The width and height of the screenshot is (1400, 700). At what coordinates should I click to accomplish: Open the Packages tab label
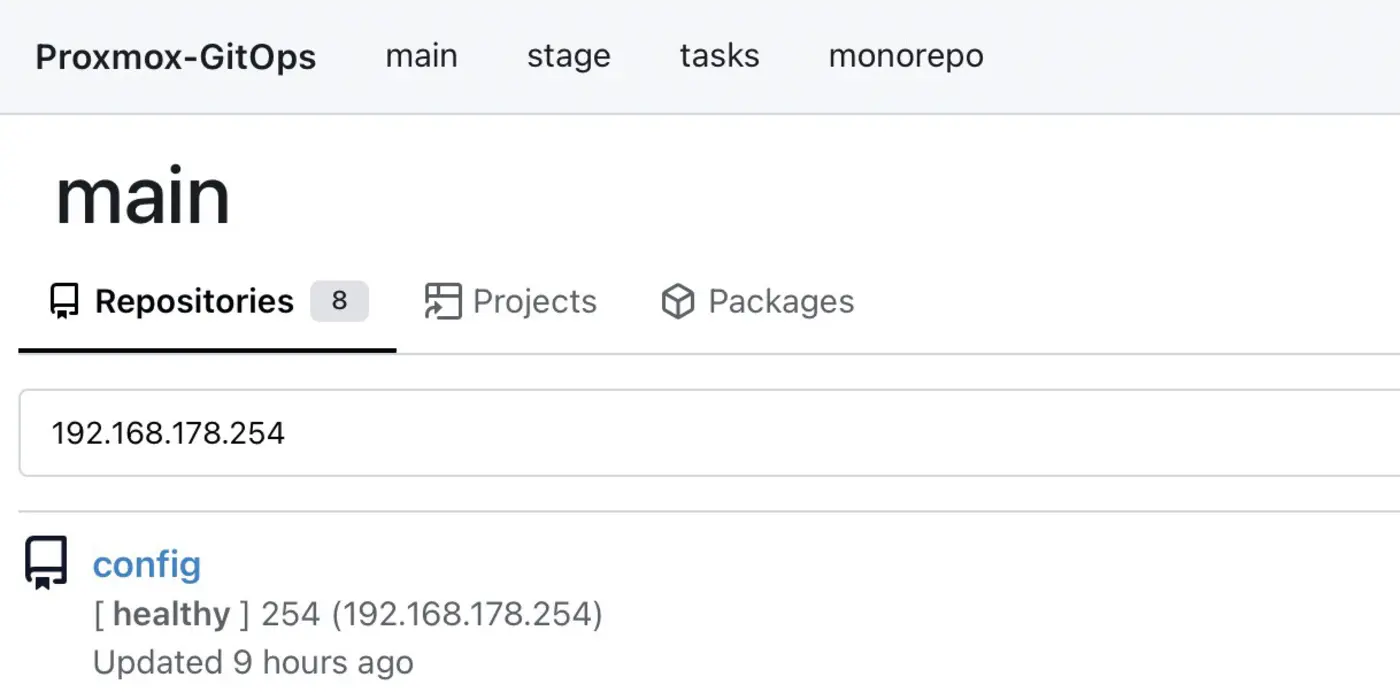tap(781, 301)
